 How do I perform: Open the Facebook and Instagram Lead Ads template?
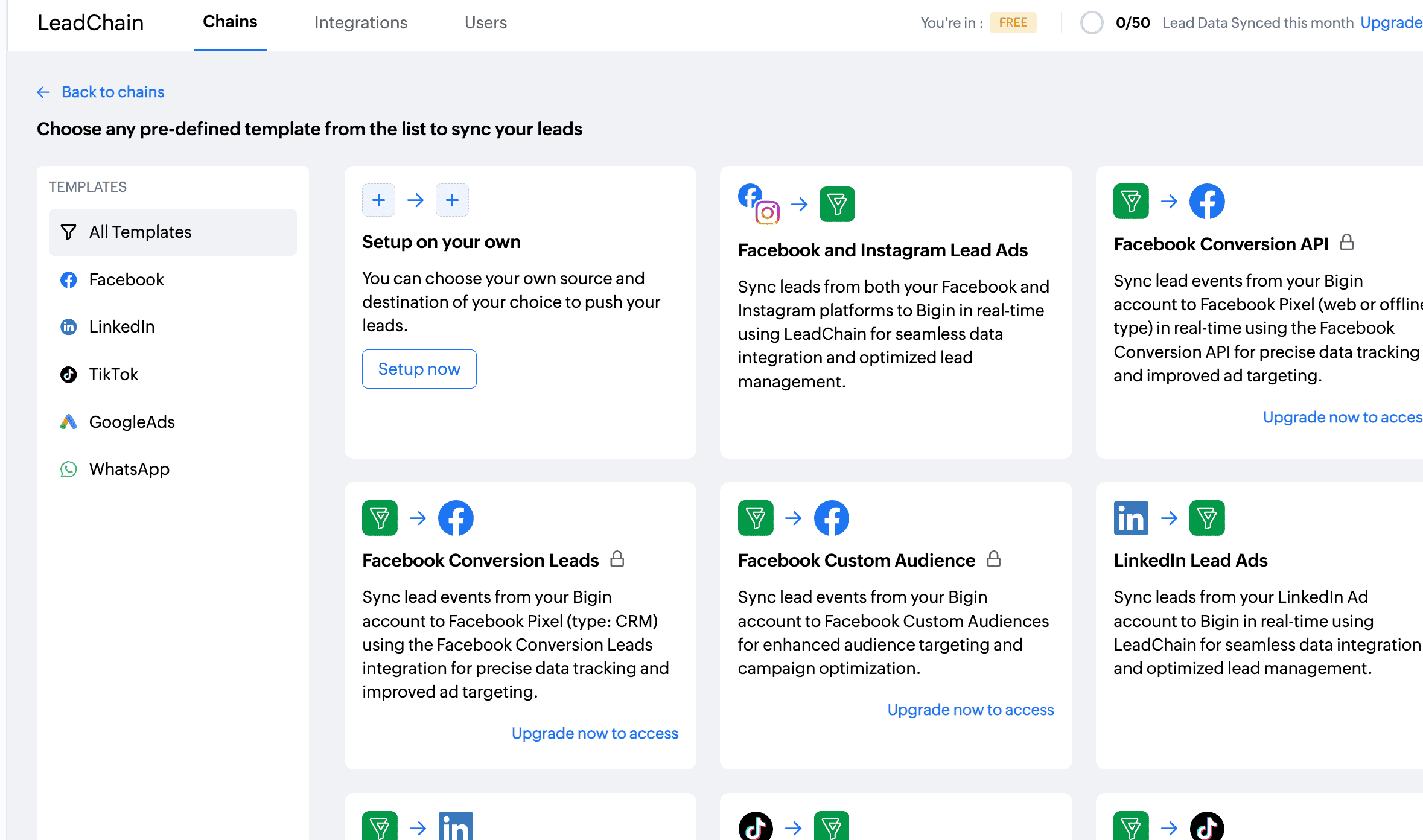coord(882,250)
